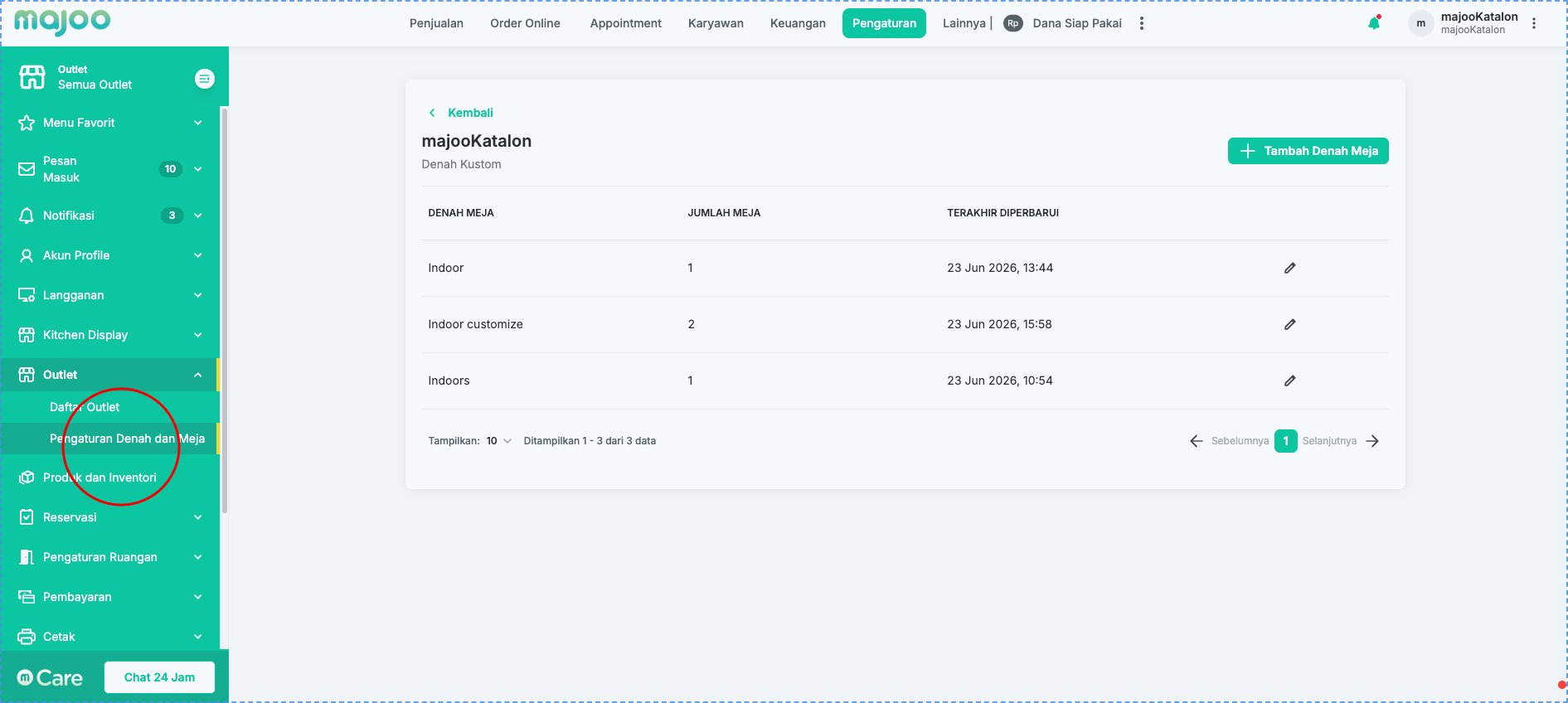This screenshot has width=1568, height=703.
Task: Open the top navigation three-dot menu
Action: pyautogui.click(x=1142, y=23)
